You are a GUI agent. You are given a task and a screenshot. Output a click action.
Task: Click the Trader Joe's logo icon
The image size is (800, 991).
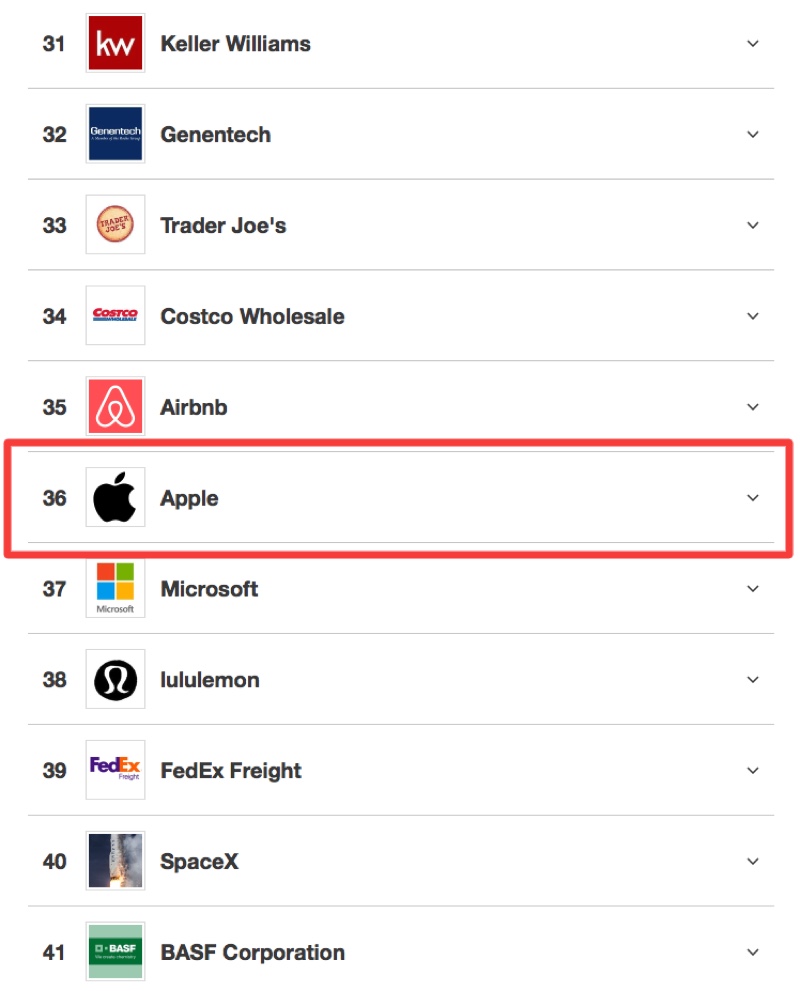[115, 225]
